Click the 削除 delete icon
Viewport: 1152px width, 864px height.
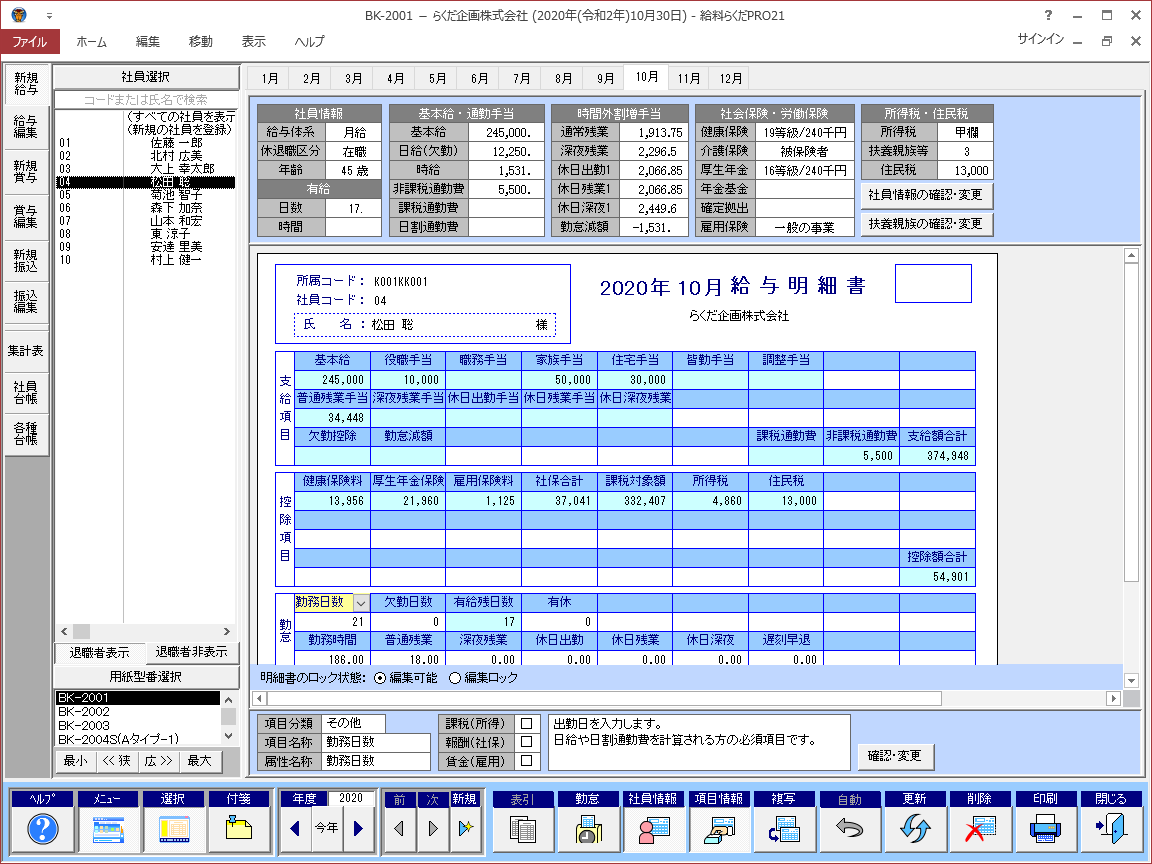[980, 829]
